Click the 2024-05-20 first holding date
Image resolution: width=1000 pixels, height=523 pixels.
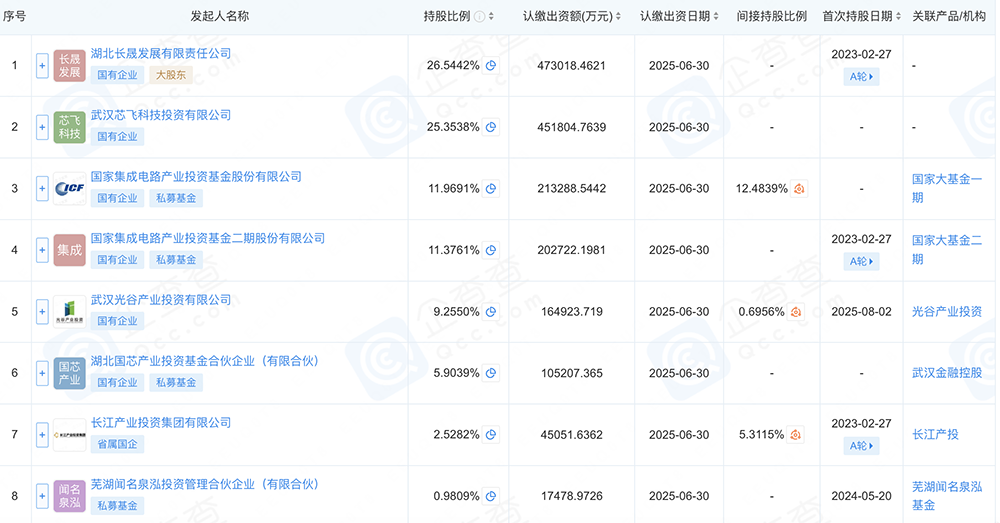(861, 496)
